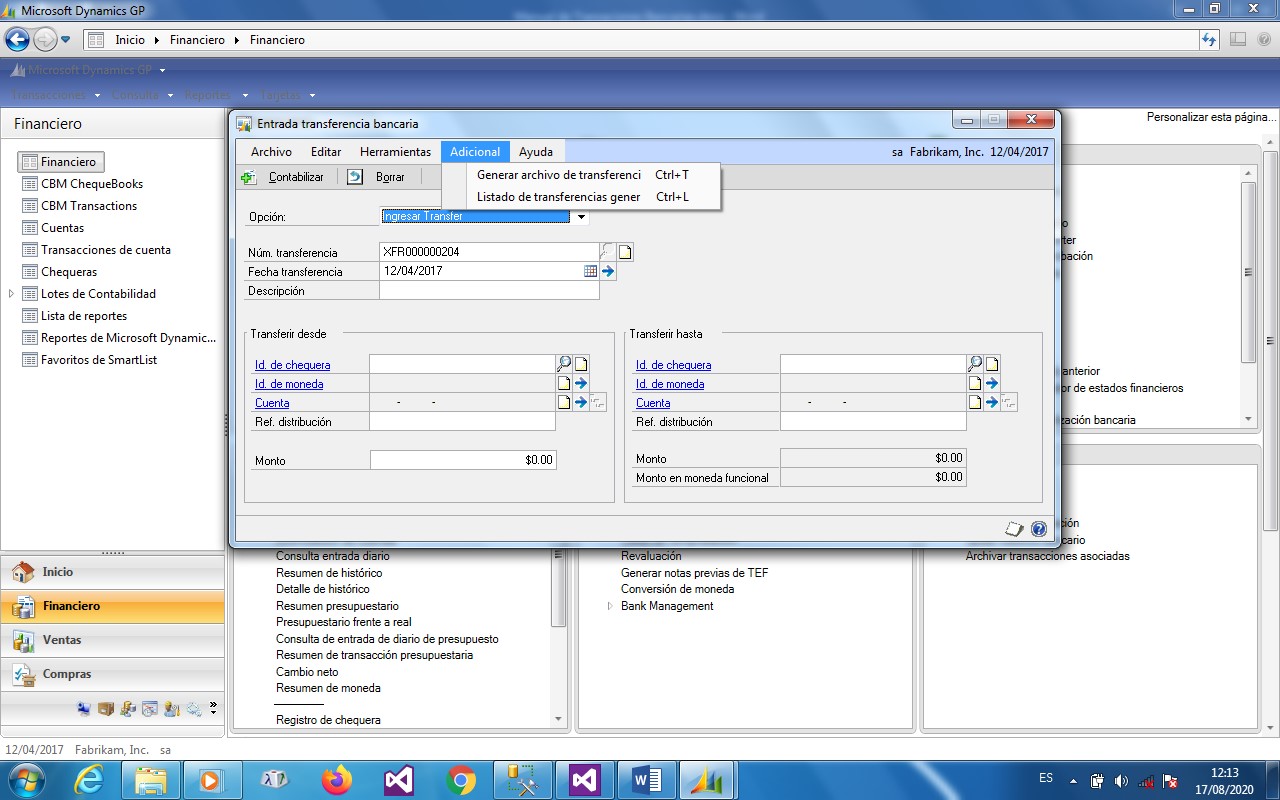Open Windows Explorer from the taskbar

(x=150, y=779)
